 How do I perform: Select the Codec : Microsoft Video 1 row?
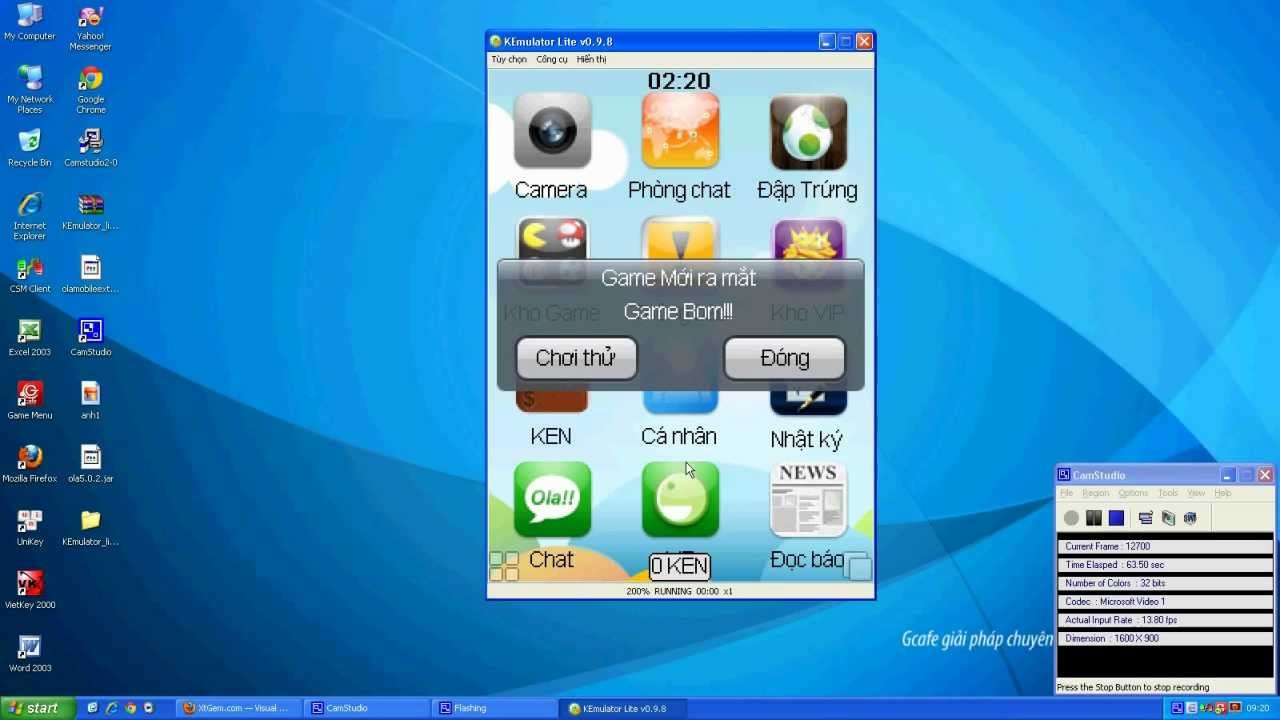point(1165,602)
